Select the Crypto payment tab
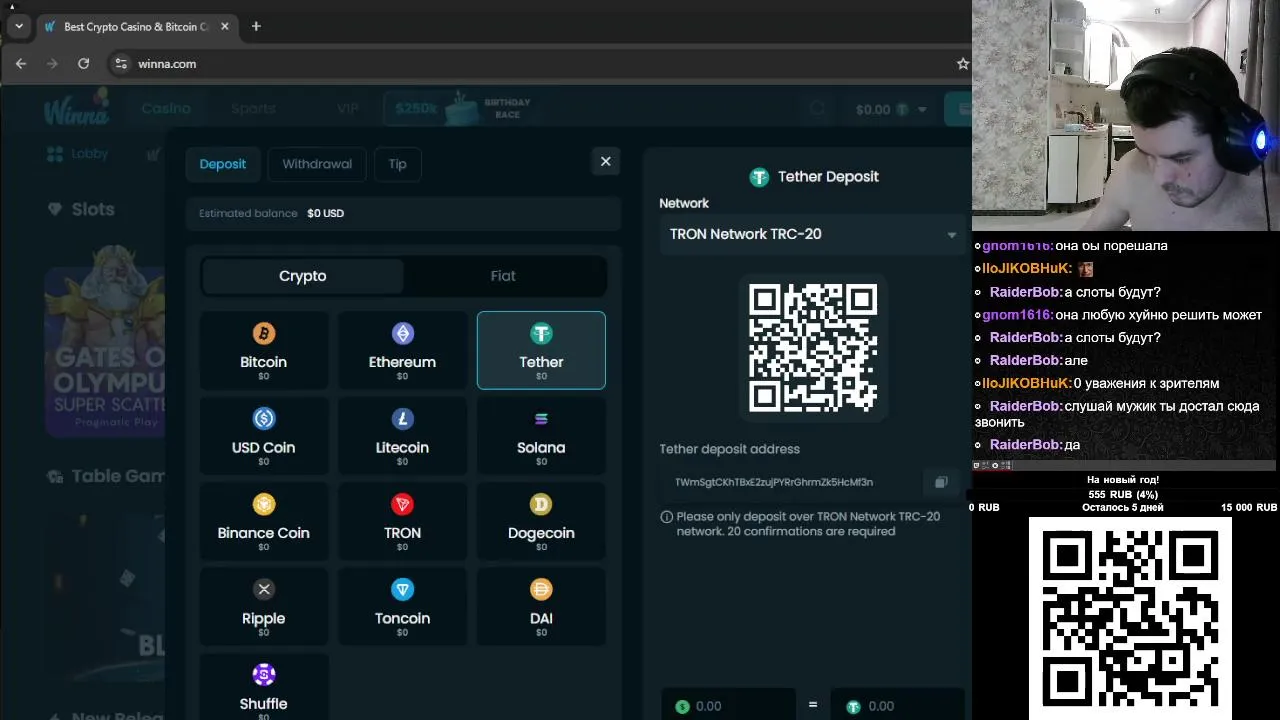Image resolution: width=1280 pixels, height=720 pixels. (302, 276)
